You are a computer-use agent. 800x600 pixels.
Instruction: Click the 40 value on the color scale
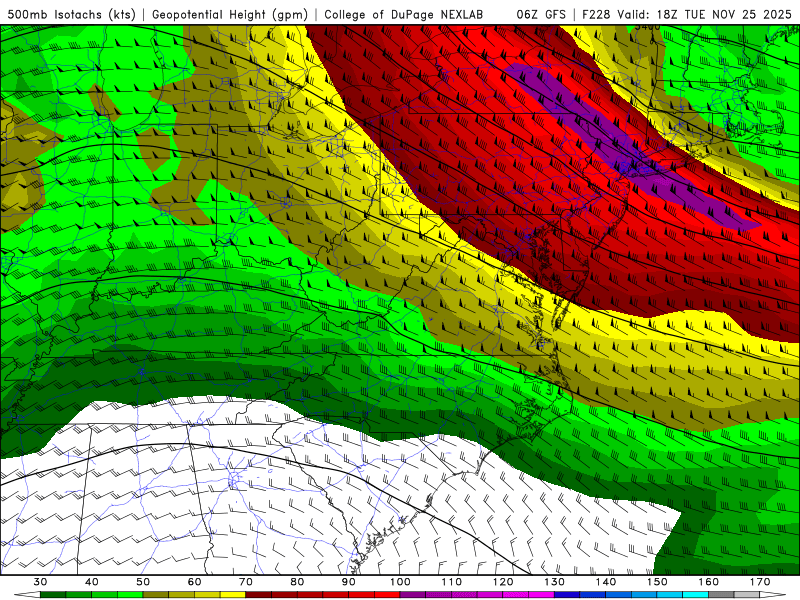tap(92, 582)
